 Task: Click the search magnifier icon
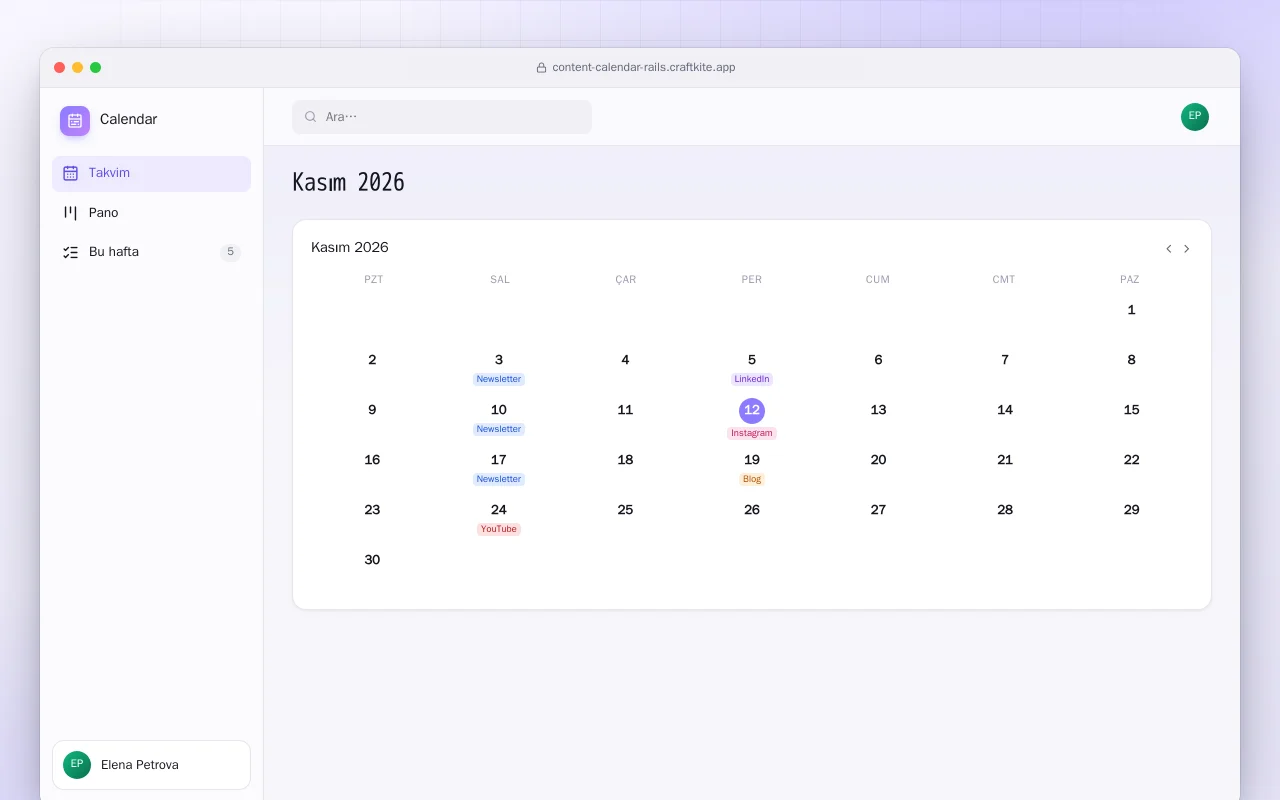click(x=311, y=117)
